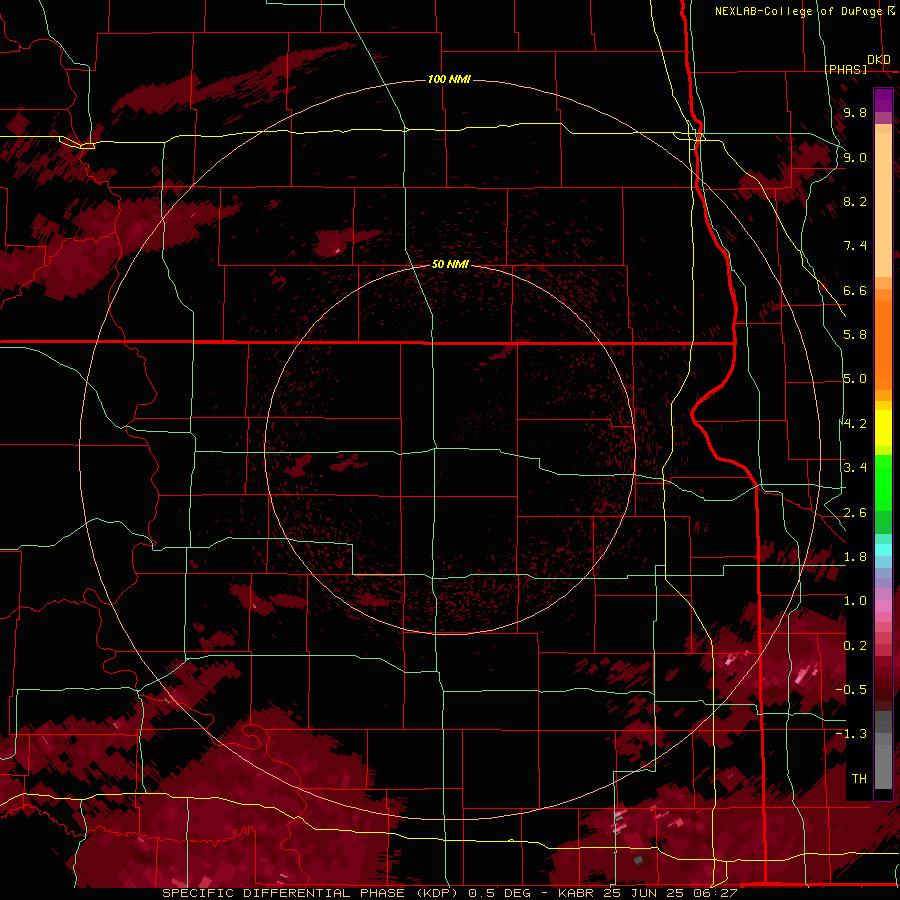Click the DKD unit label

coord(879,60)
